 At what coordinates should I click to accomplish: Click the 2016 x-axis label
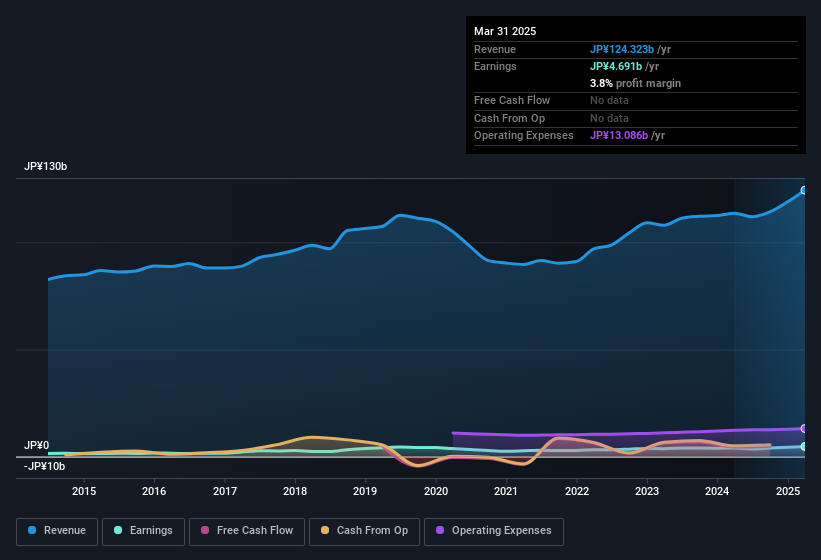tap(154, 491)
